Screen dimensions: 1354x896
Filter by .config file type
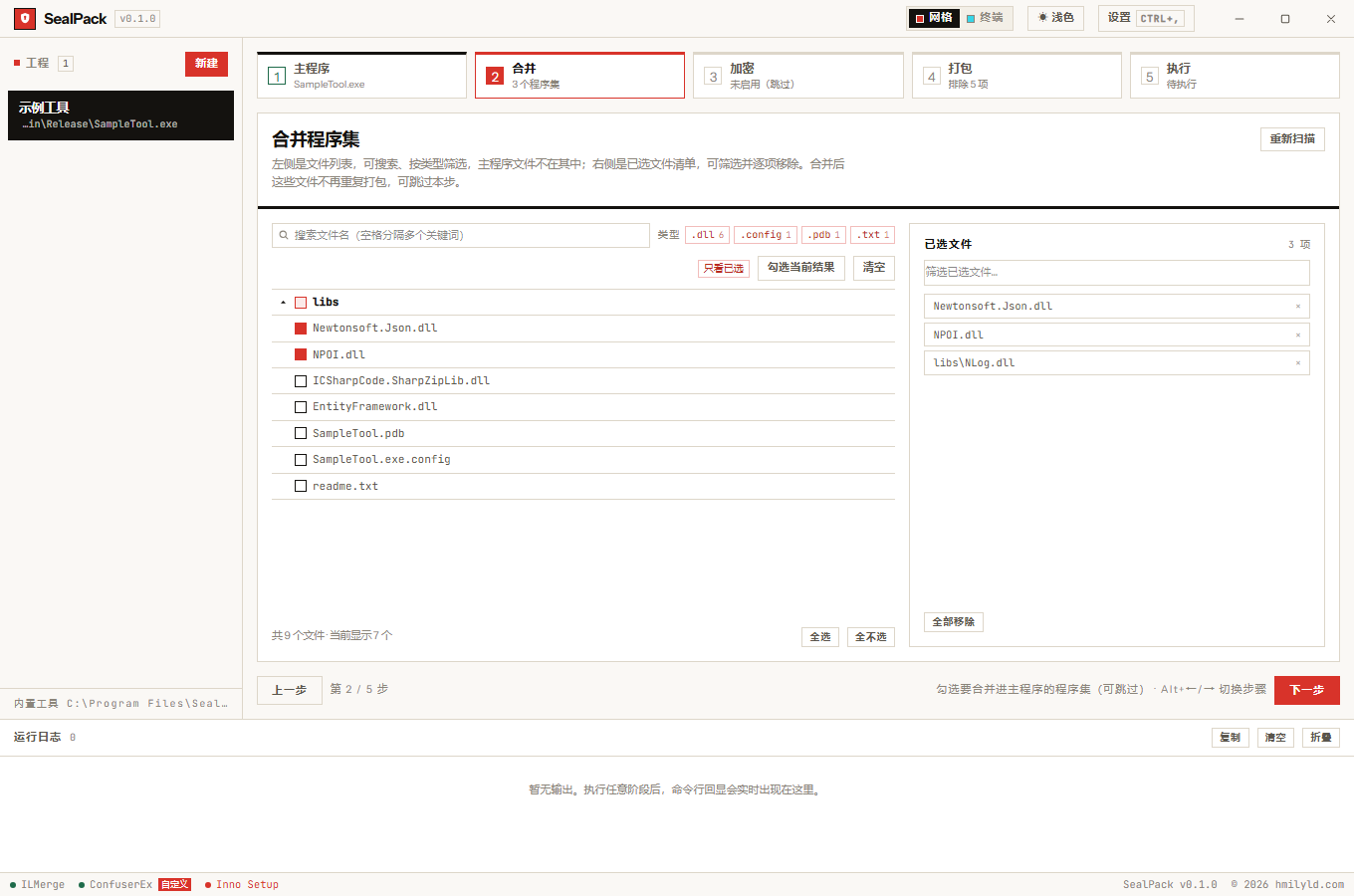click(x=766, y=235)
